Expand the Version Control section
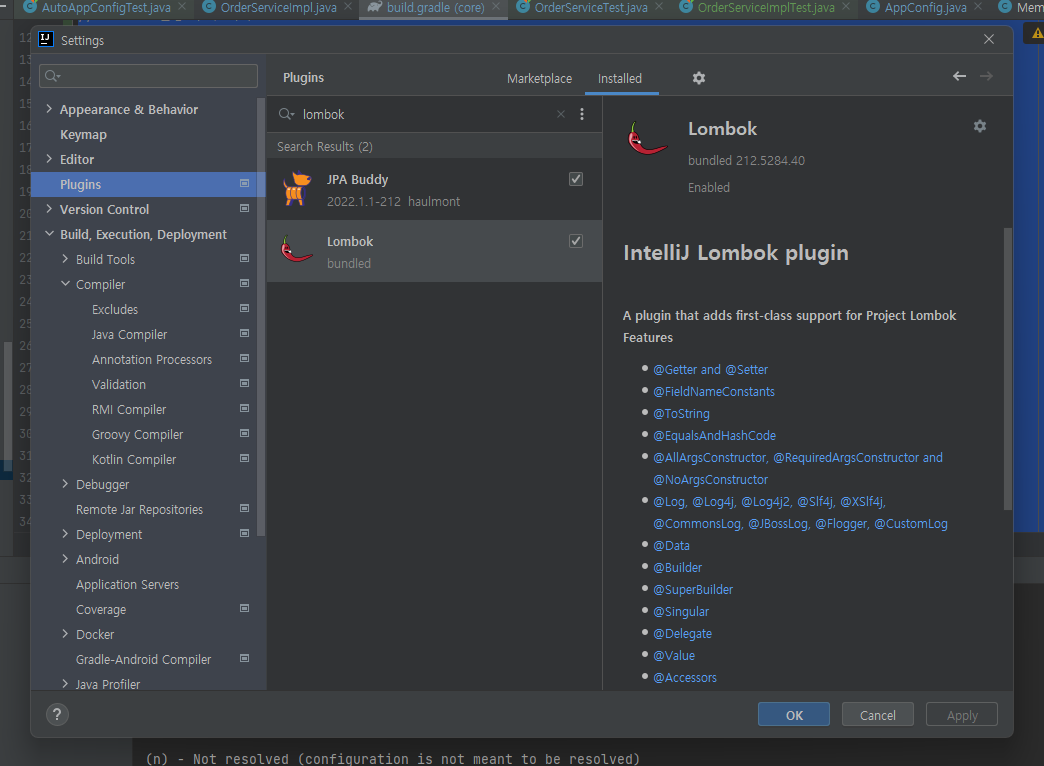The image size is (1044, 766). (x=49, y=208)
